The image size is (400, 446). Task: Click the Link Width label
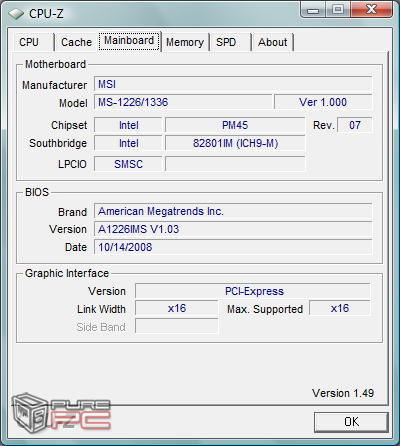tap(101, 309)
